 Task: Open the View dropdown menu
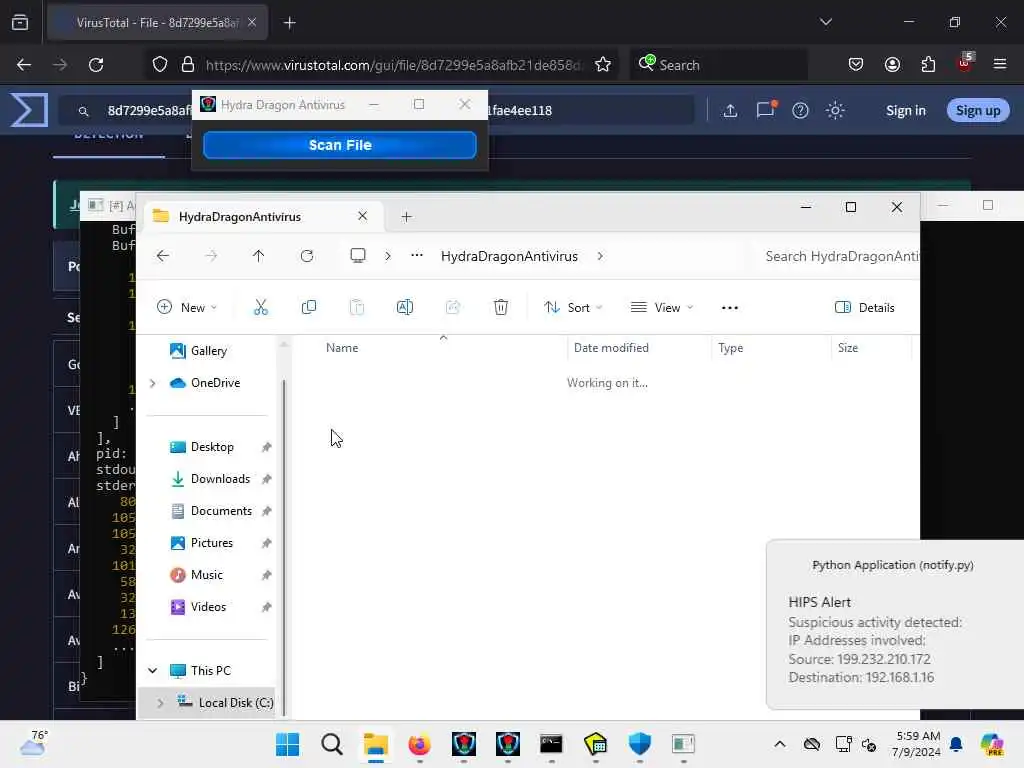662,307
